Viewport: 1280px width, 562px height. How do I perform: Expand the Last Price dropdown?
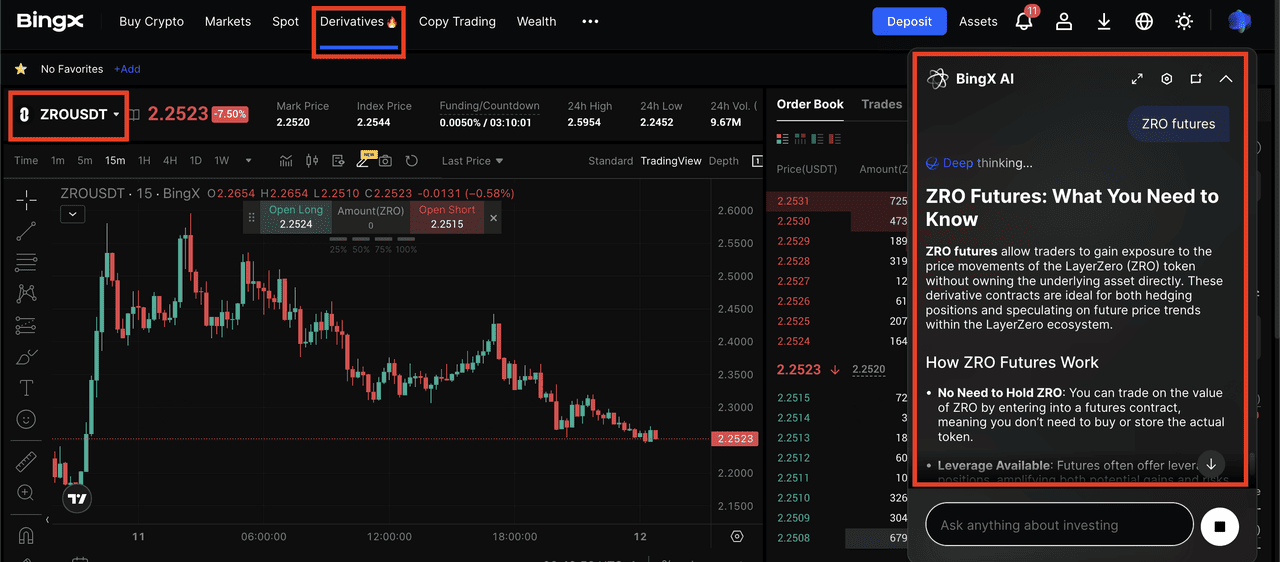[x=472, y=161]
